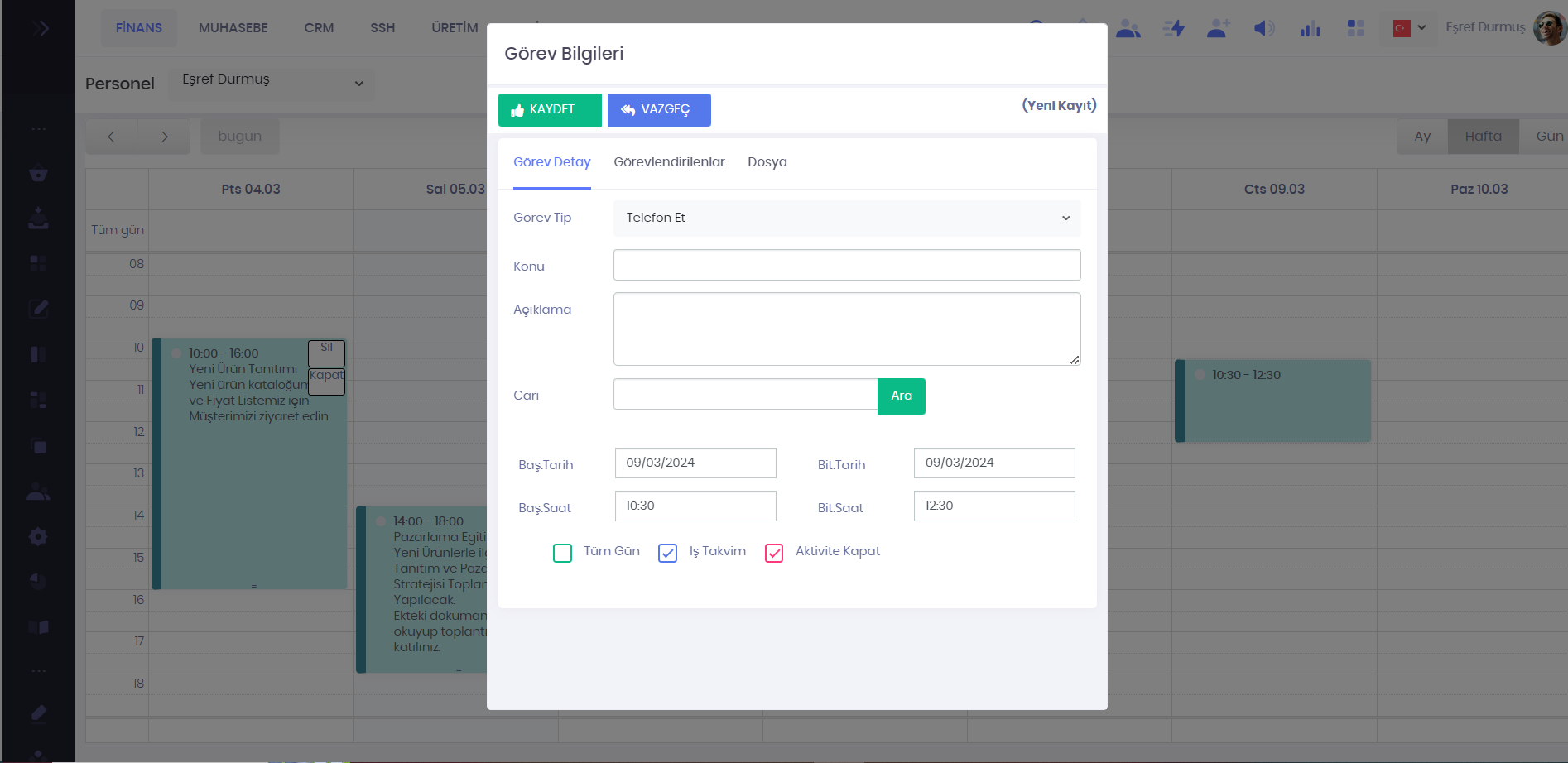Click the teal 10:30 - 12:30 calendar event
Image resolution: width=1568 pixels, height=763 pixels.
tap(1273, 401)
